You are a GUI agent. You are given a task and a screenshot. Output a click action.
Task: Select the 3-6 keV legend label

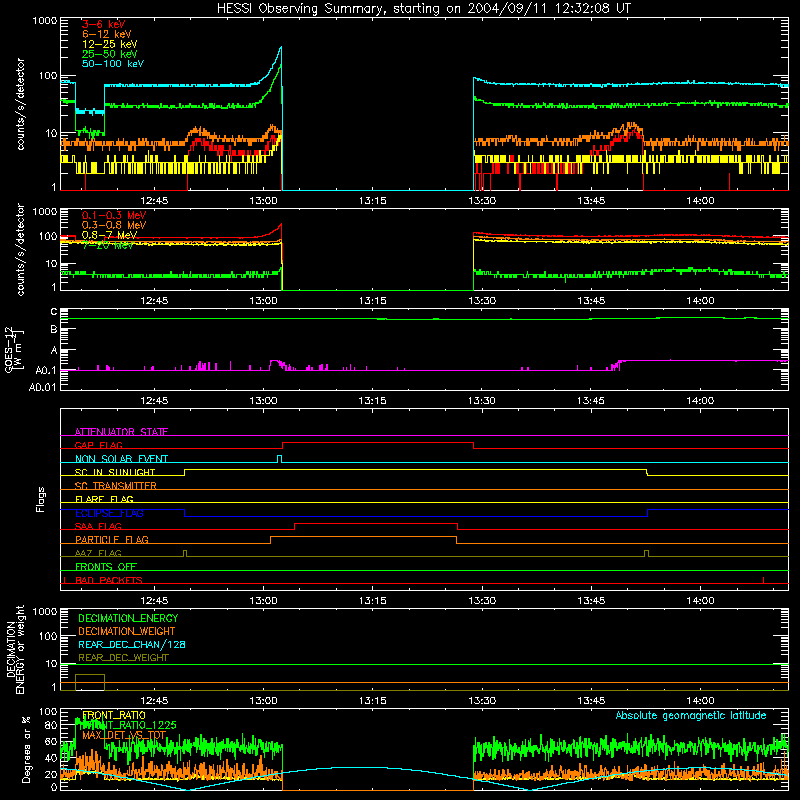[x=103, y=24]
